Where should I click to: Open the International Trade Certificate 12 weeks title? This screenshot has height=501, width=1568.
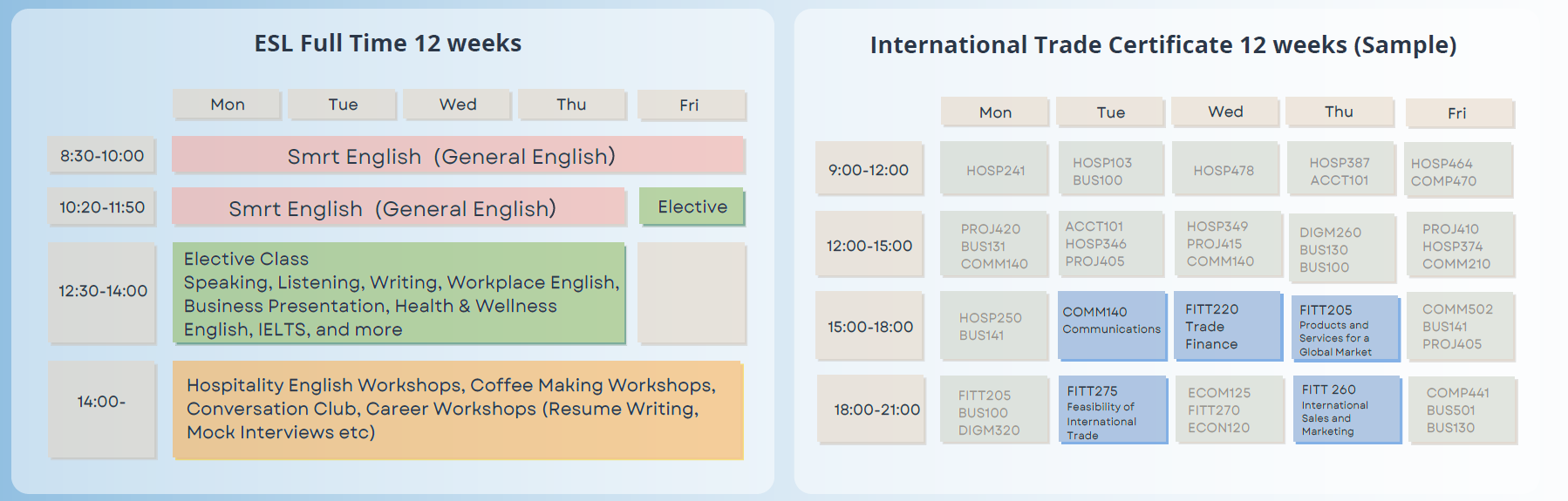pos(1163,45)
